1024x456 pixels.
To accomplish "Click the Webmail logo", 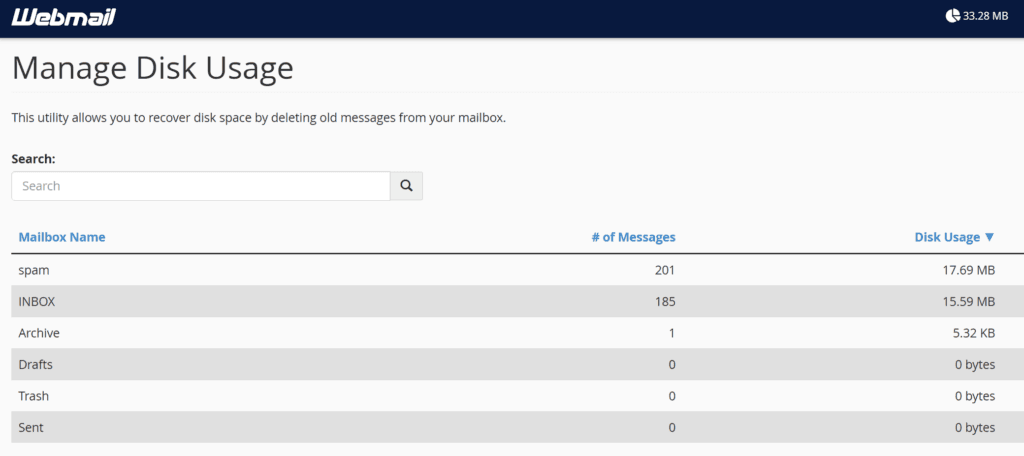I will click(x=63, y=16).
